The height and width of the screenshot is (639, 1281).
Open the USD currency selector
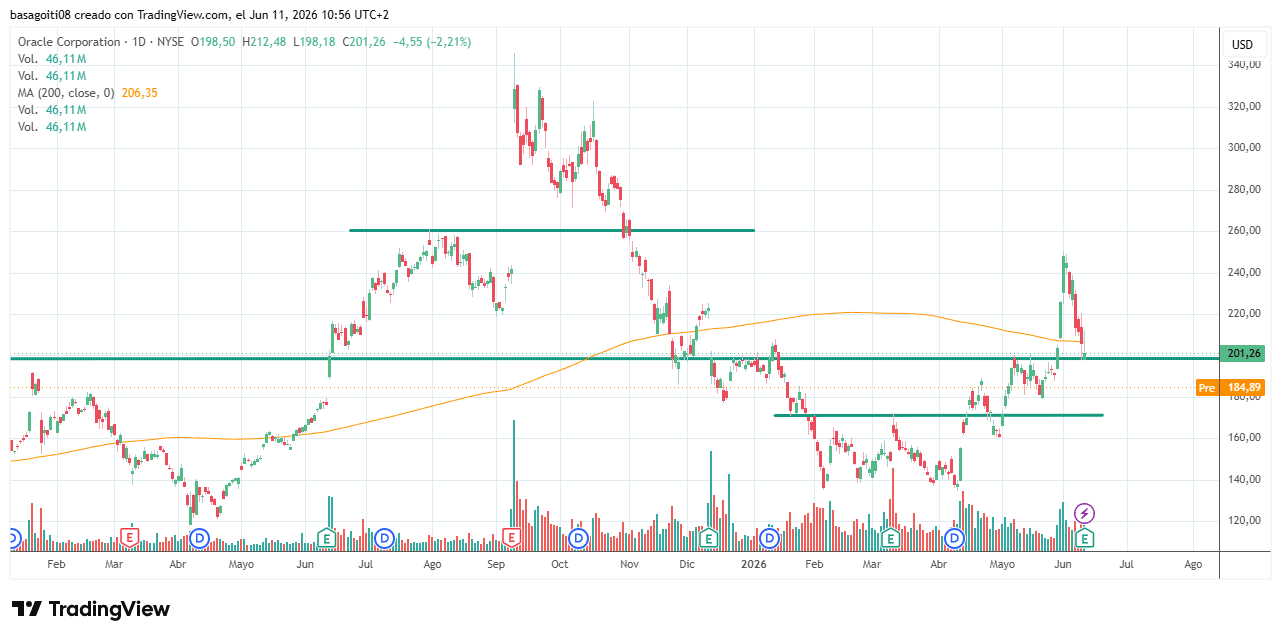tap(1242, 44)
